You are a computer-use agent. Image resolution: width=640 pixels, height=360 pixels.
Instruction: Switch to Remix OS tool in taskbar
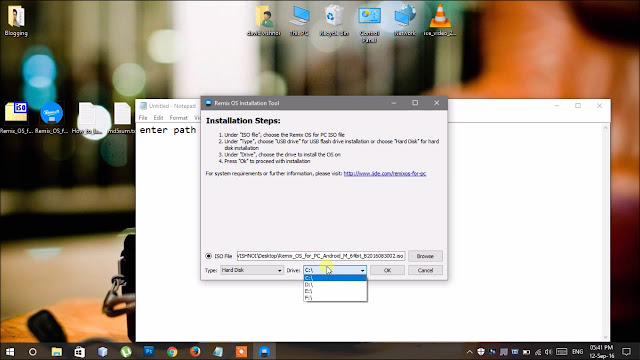coord(264,351)
